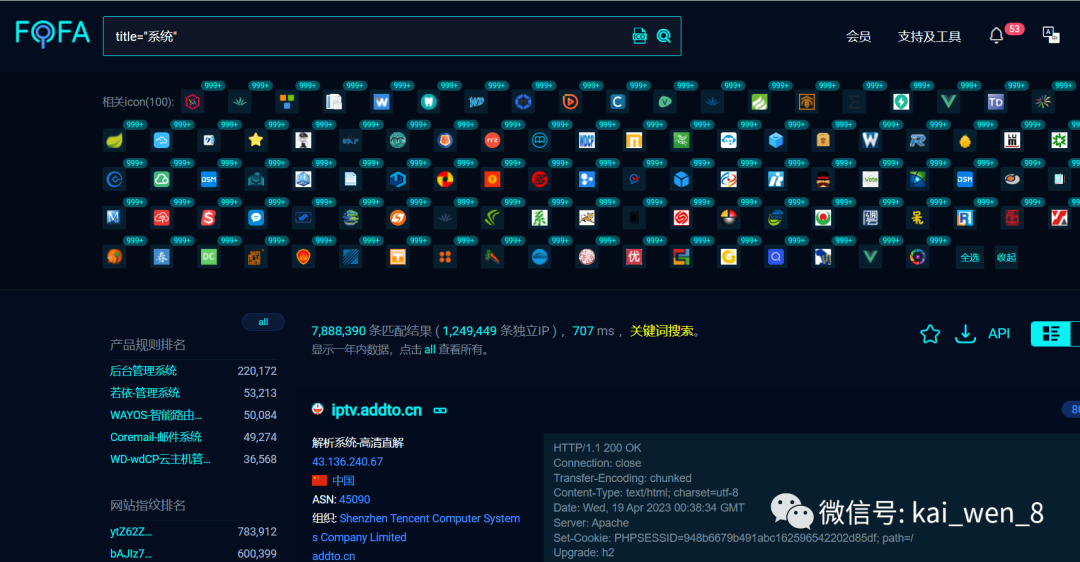Click the all pill above 产品规则排名
Viewport: 1080px width, 562px height.
tap(263, 322)
